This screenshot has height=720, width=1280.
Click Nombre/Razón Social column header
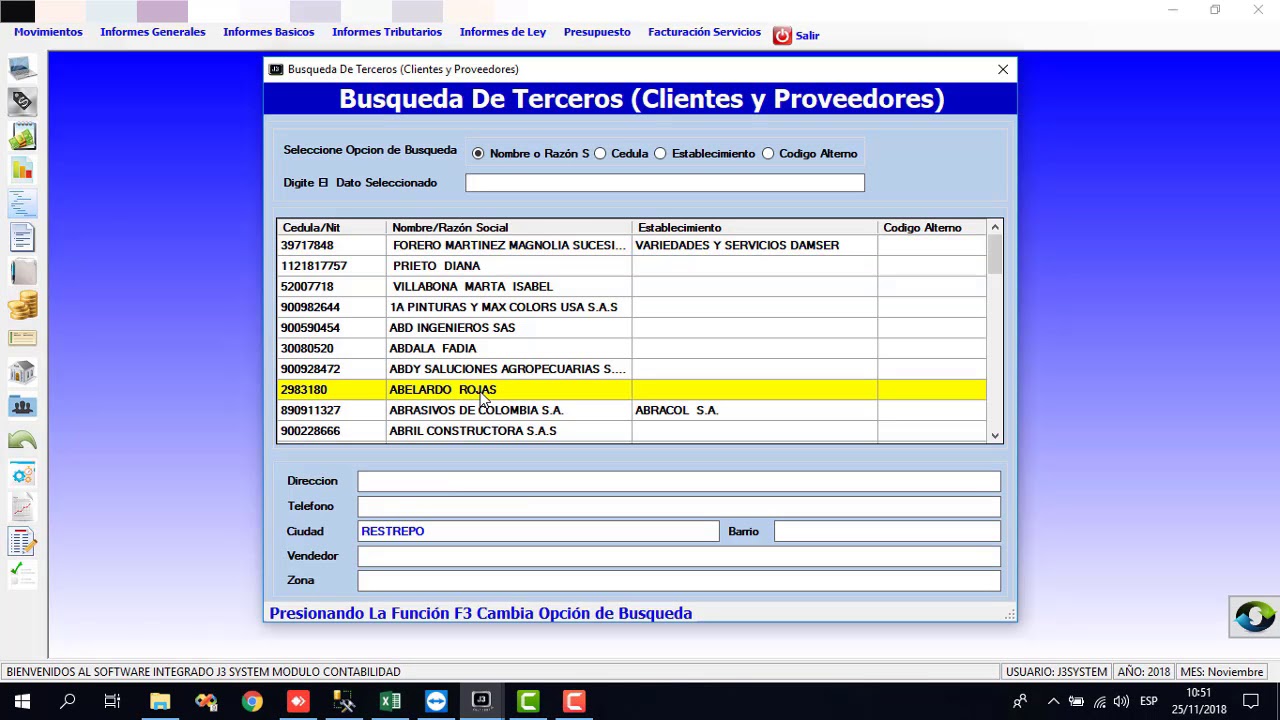509,228
